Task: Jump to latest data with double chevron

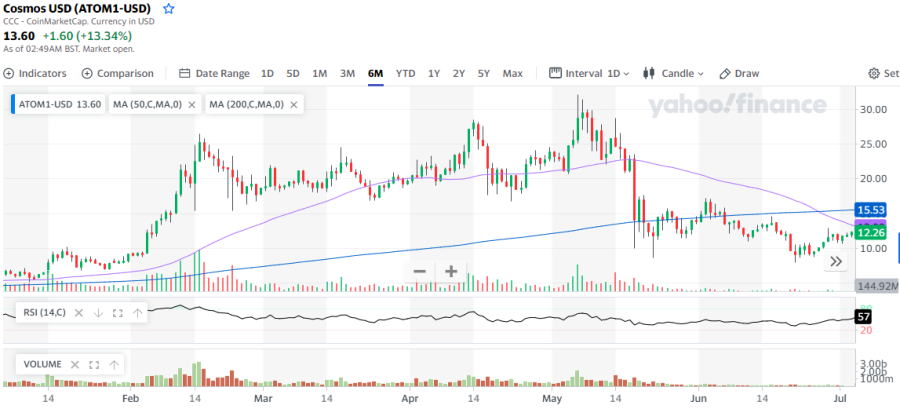Action: pos(836,262)
